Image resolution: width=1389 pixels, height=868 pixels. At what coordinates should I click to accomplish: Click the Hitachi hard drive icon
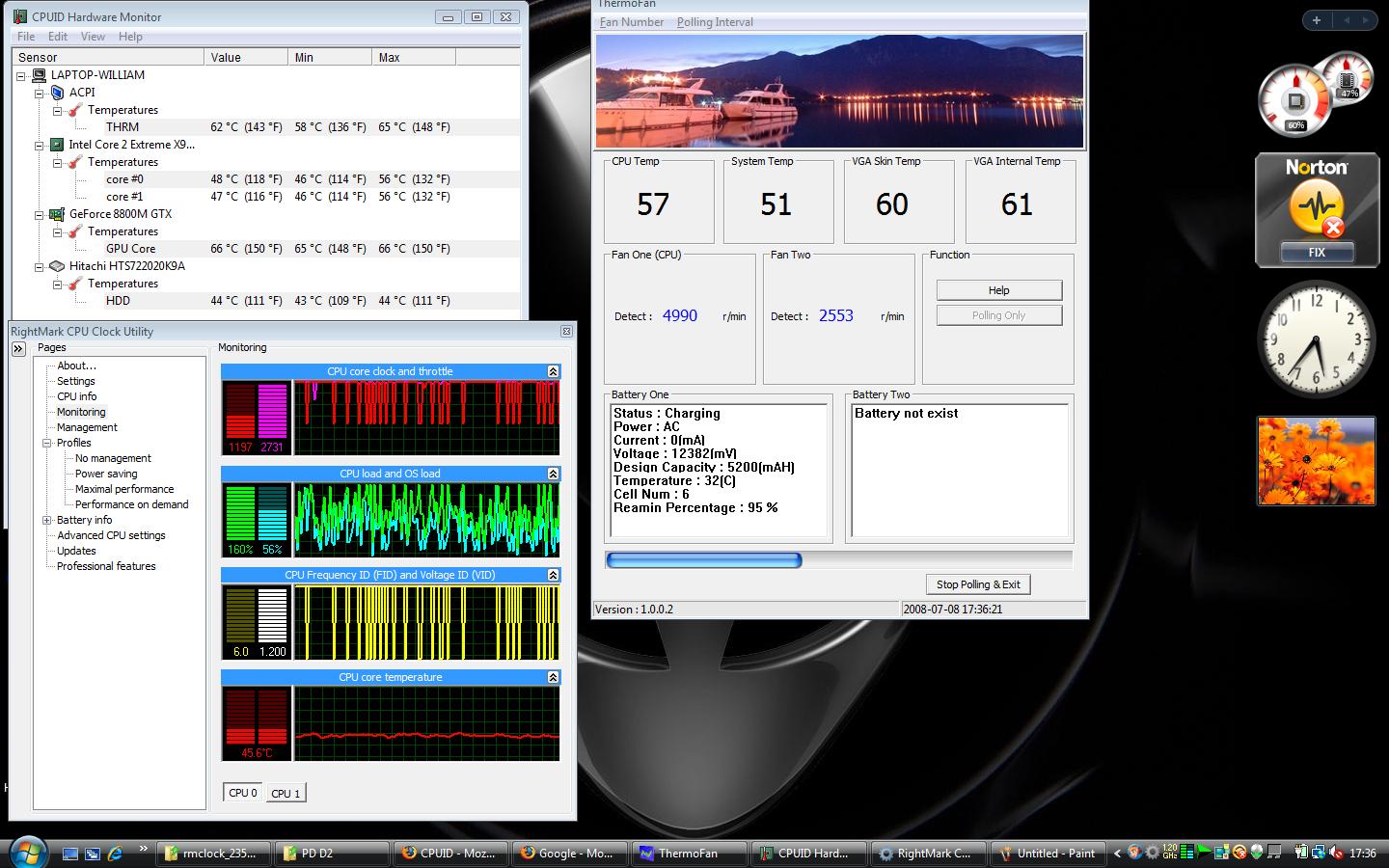pyautogui.click(x=57, y=266)
